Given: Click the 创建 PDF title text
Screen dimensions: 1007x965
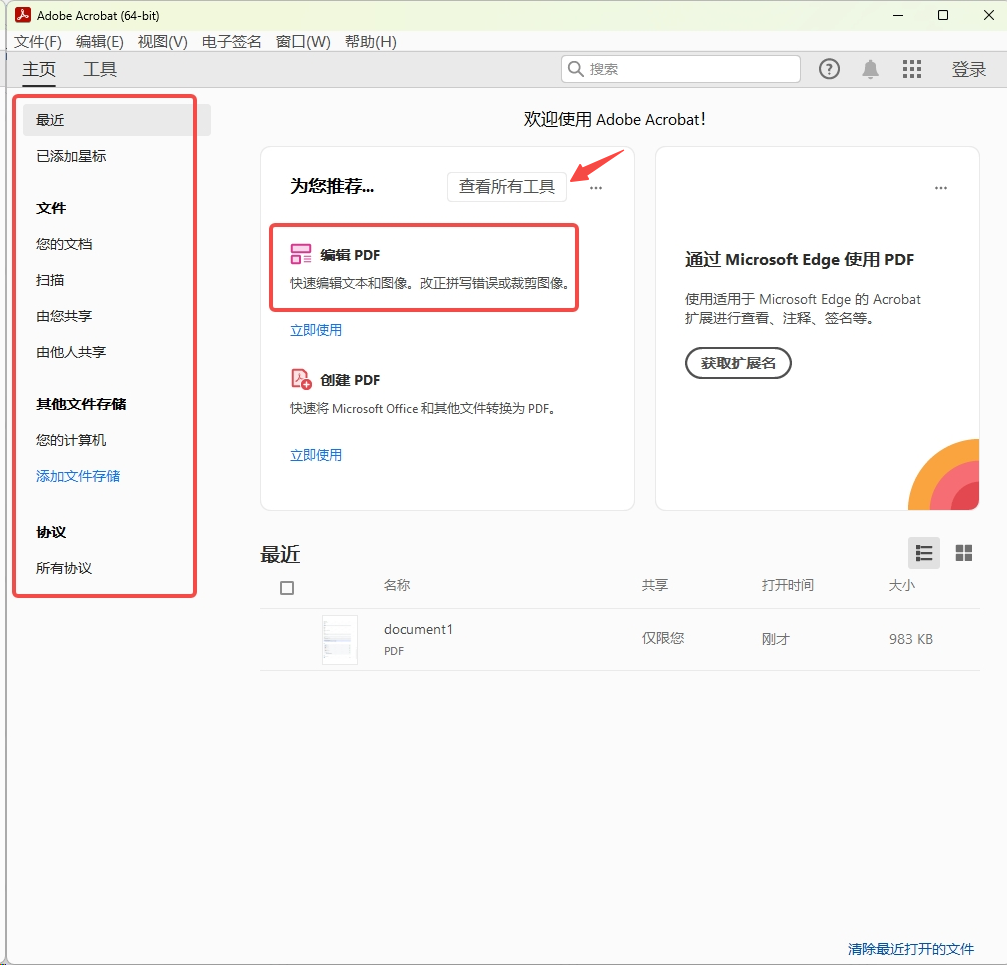Looking at the screenshot, I should 350,380.
